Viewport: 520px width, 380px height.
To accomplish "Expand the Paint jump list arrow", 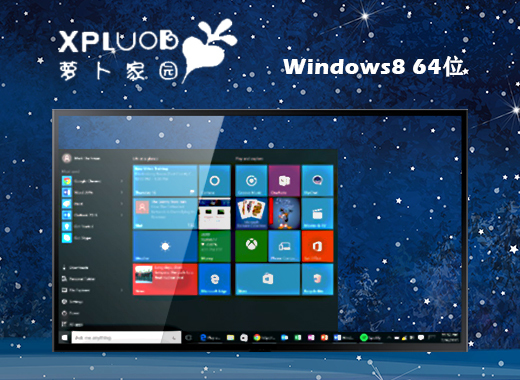I will tap(122, 204).
